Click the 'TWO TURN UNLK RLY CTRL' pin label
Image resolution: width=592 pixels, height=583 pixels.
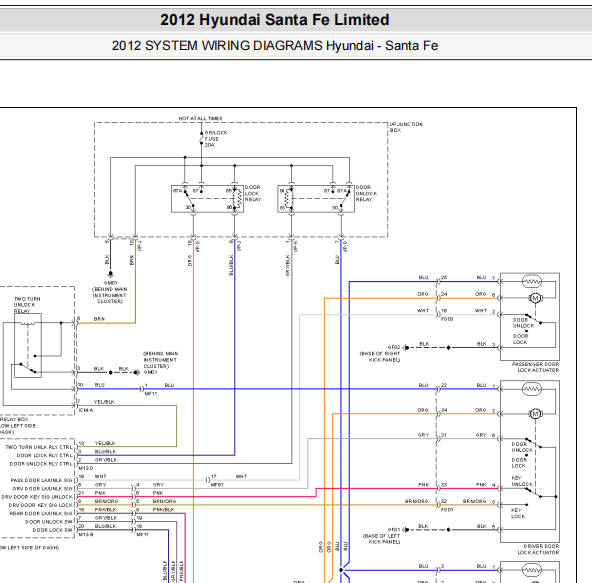click(x=39, y=447)
